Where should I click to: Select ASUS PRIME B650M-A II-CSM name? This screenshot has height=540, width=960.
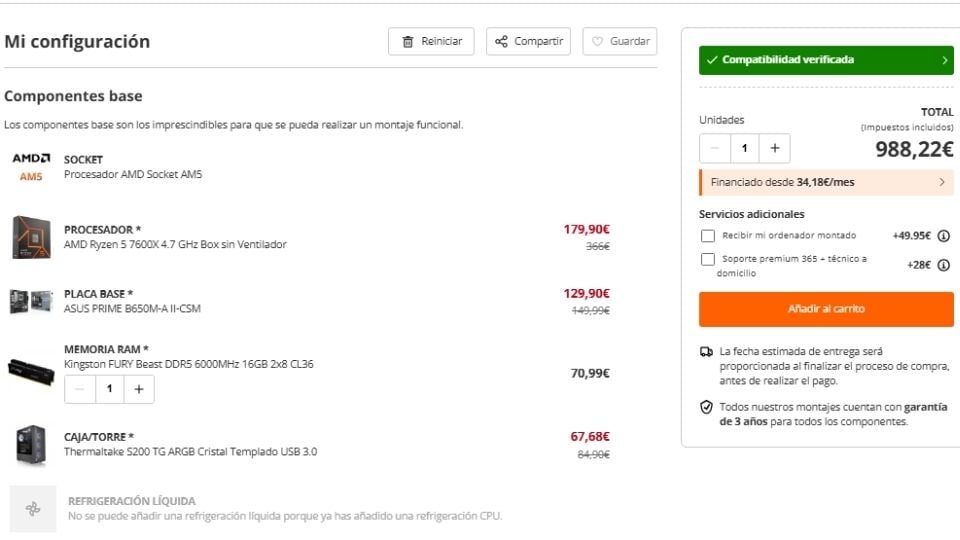(x=132, y=309)
